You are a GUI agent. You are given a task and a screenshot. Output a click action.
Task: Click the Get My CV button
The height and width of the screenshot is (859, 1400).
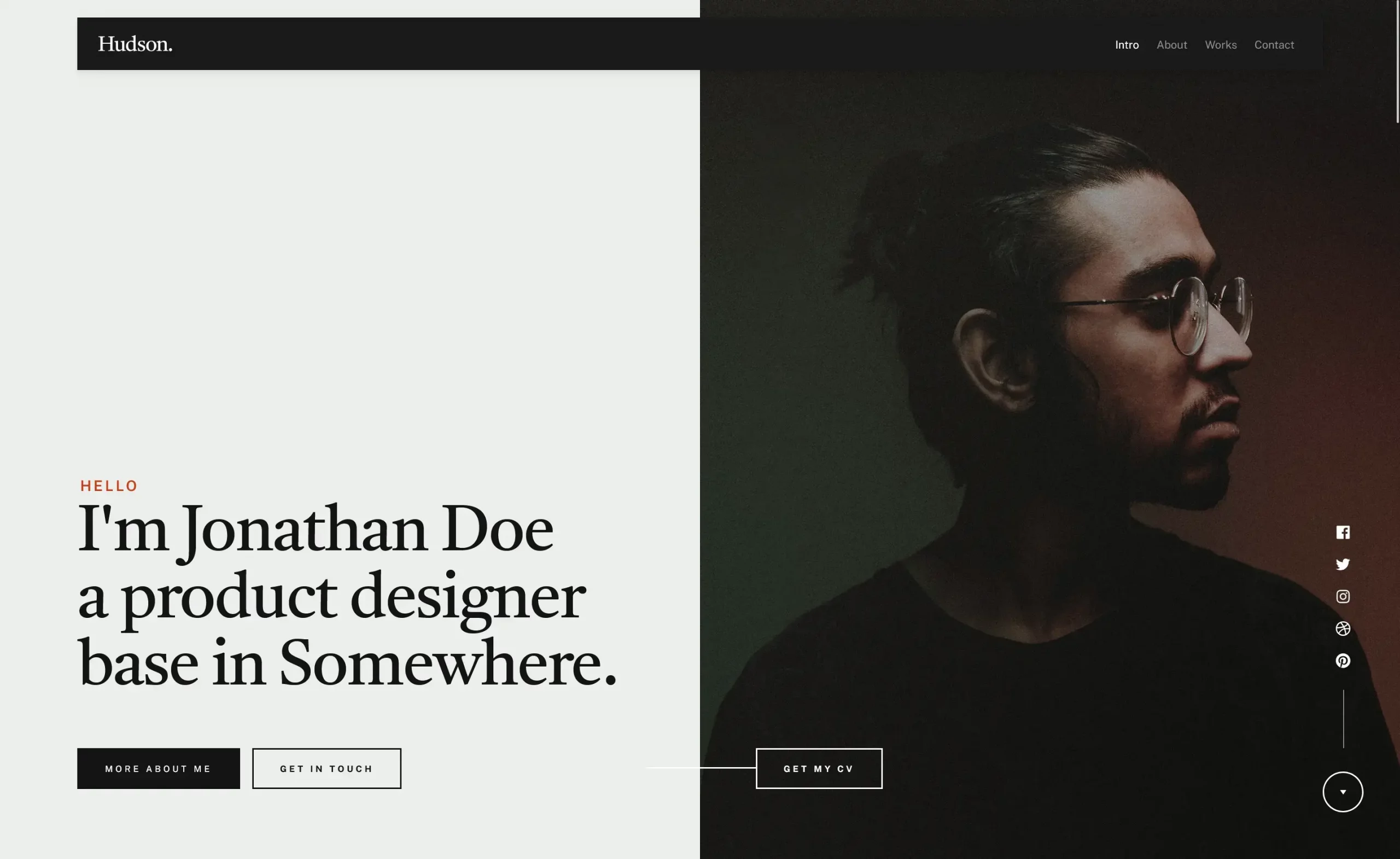818,768
